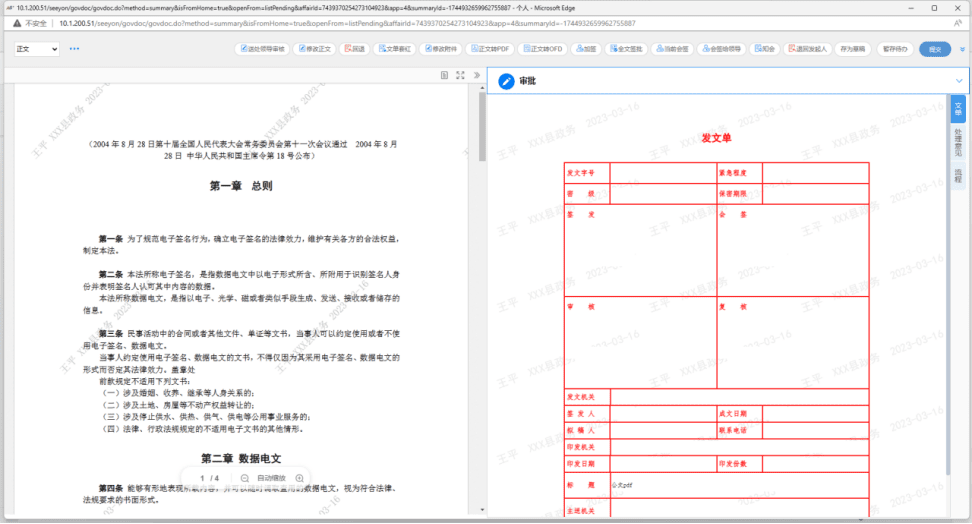Click the blue pencil 审批 icon

506,81
